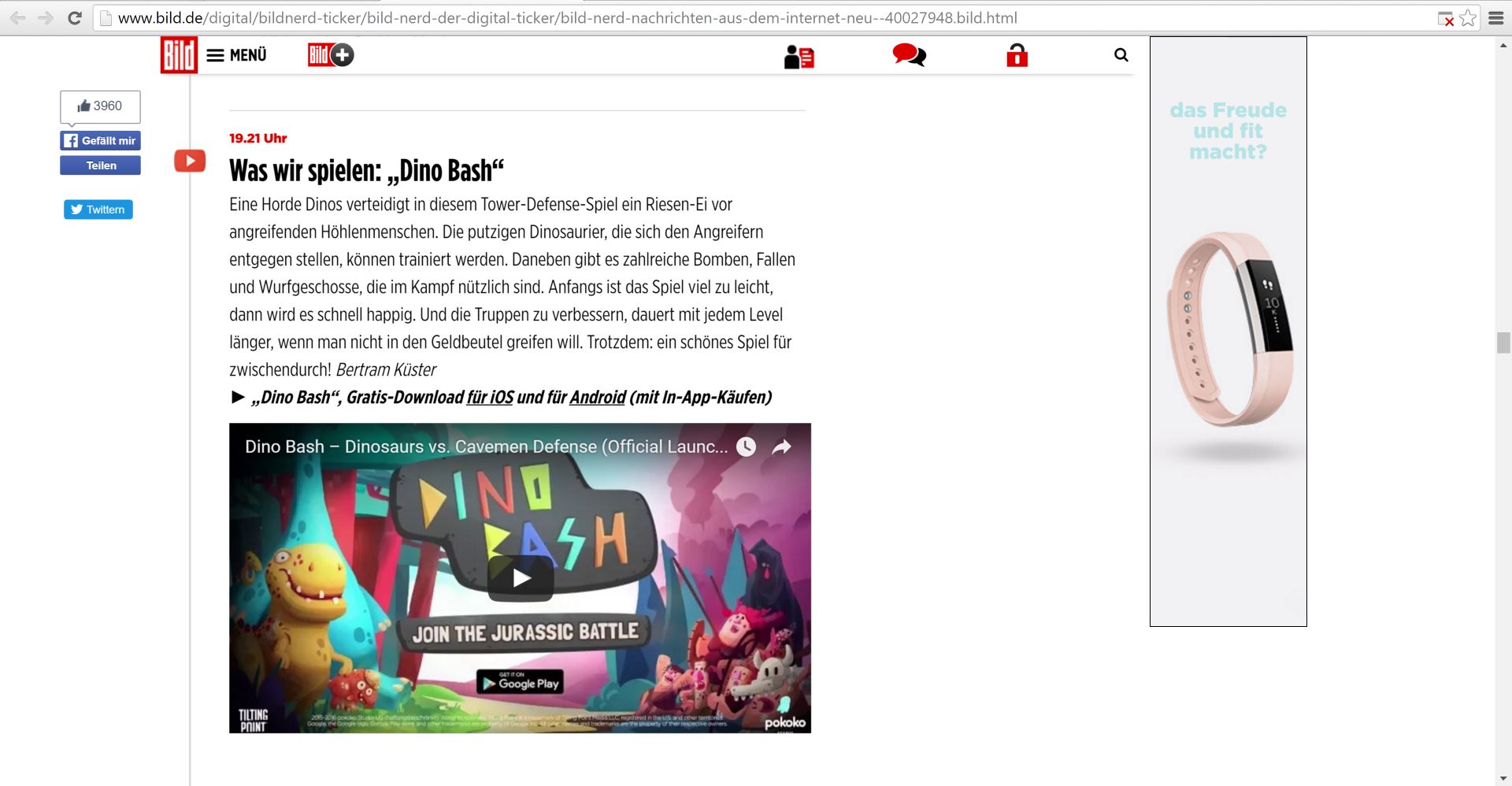Click the Fitbit wristband advertisement
The image size is (1512, 786).
coord(1228,332)
